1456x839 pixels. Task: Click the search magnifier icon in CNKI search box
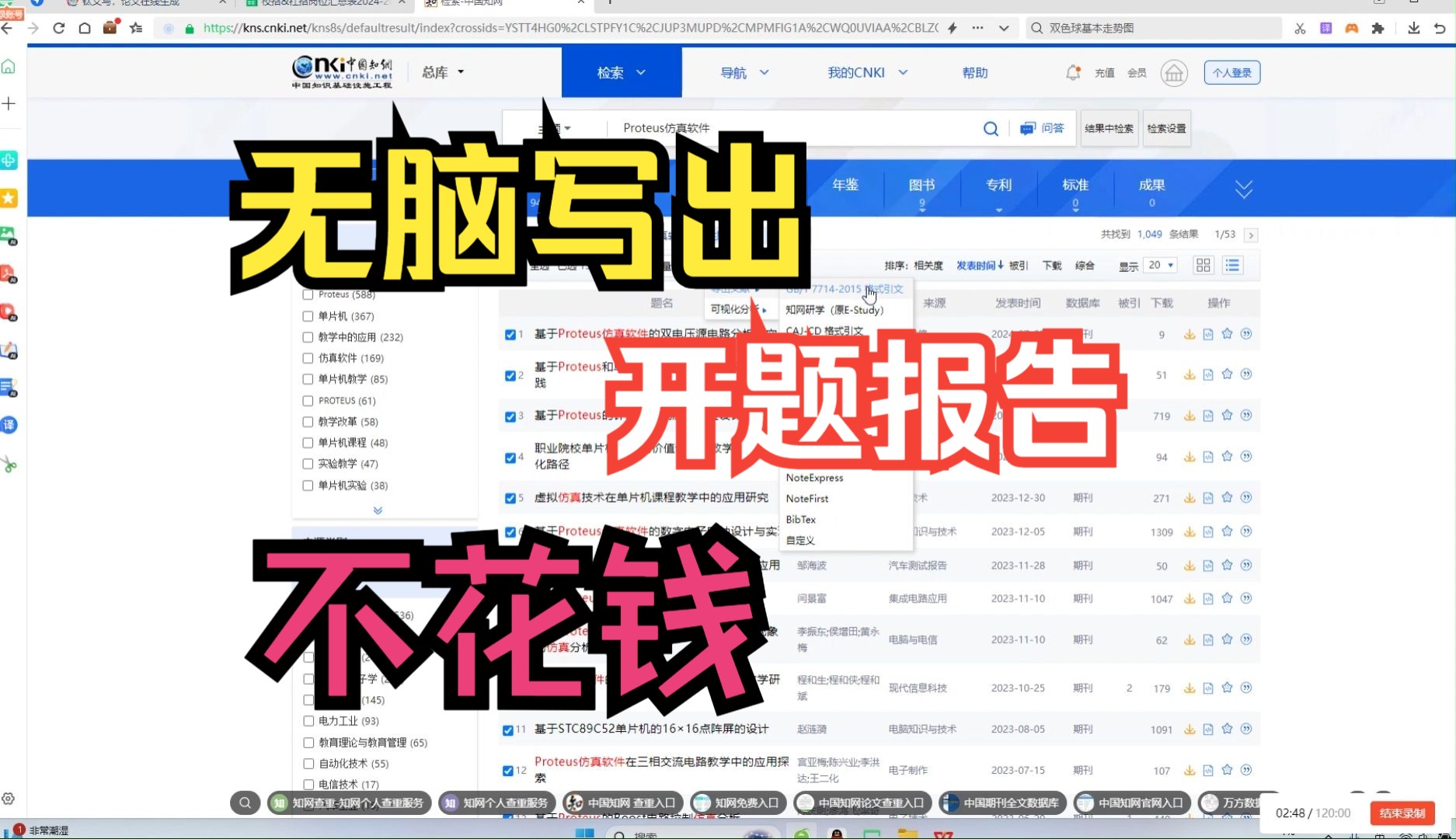(991, 128)
